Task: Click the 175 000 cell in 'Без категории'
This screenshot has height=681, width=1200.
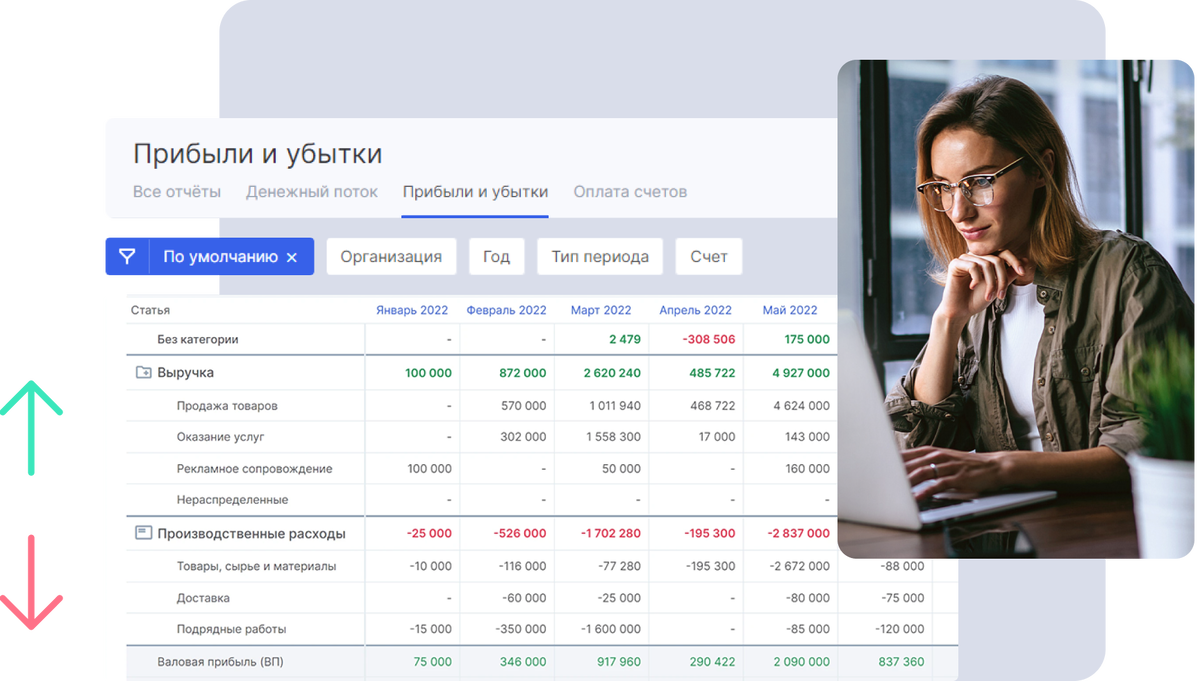Action: 807,339
